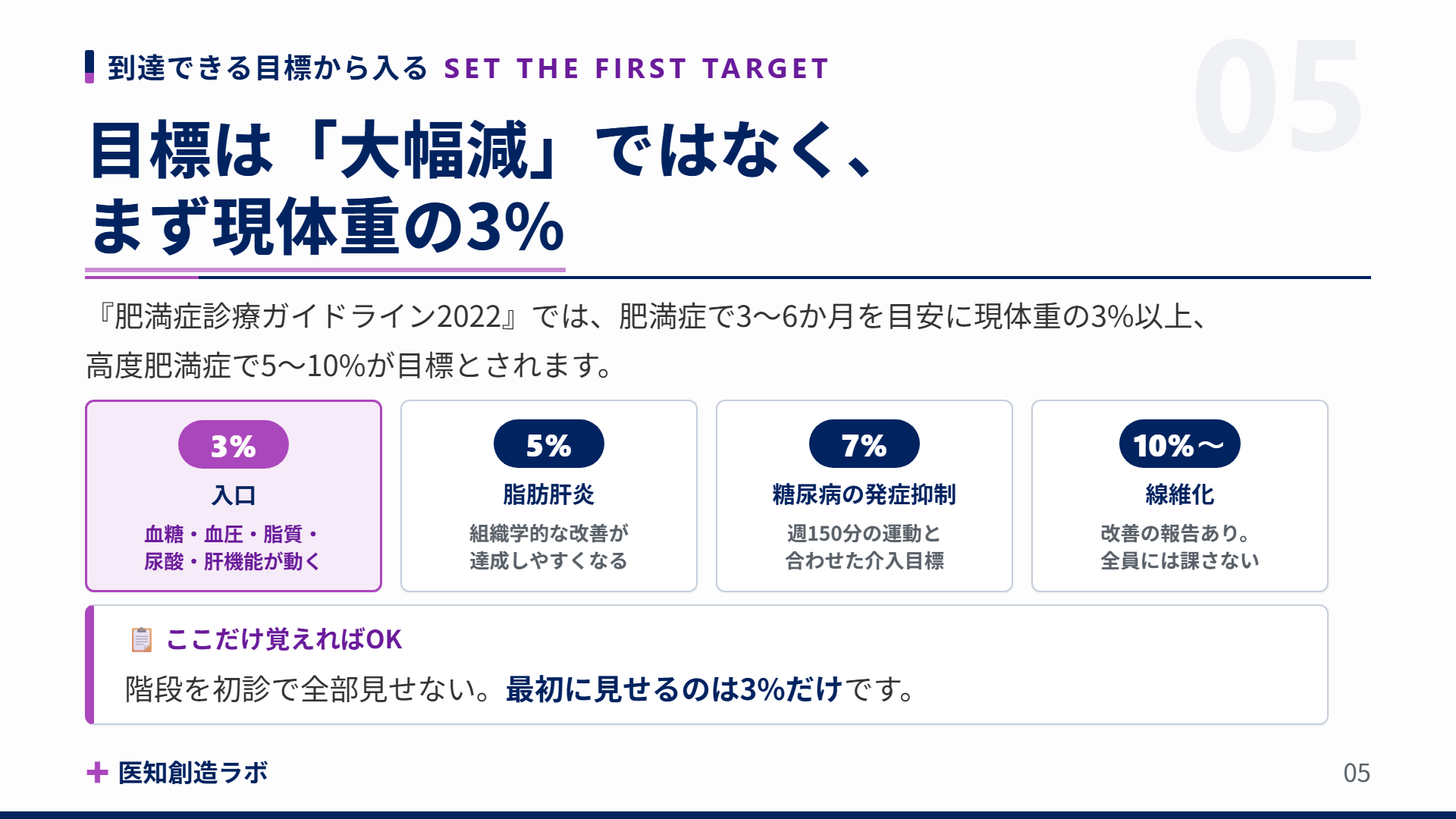
Task: Click the large faded 05 watermark
Action: coord(1279,96)
